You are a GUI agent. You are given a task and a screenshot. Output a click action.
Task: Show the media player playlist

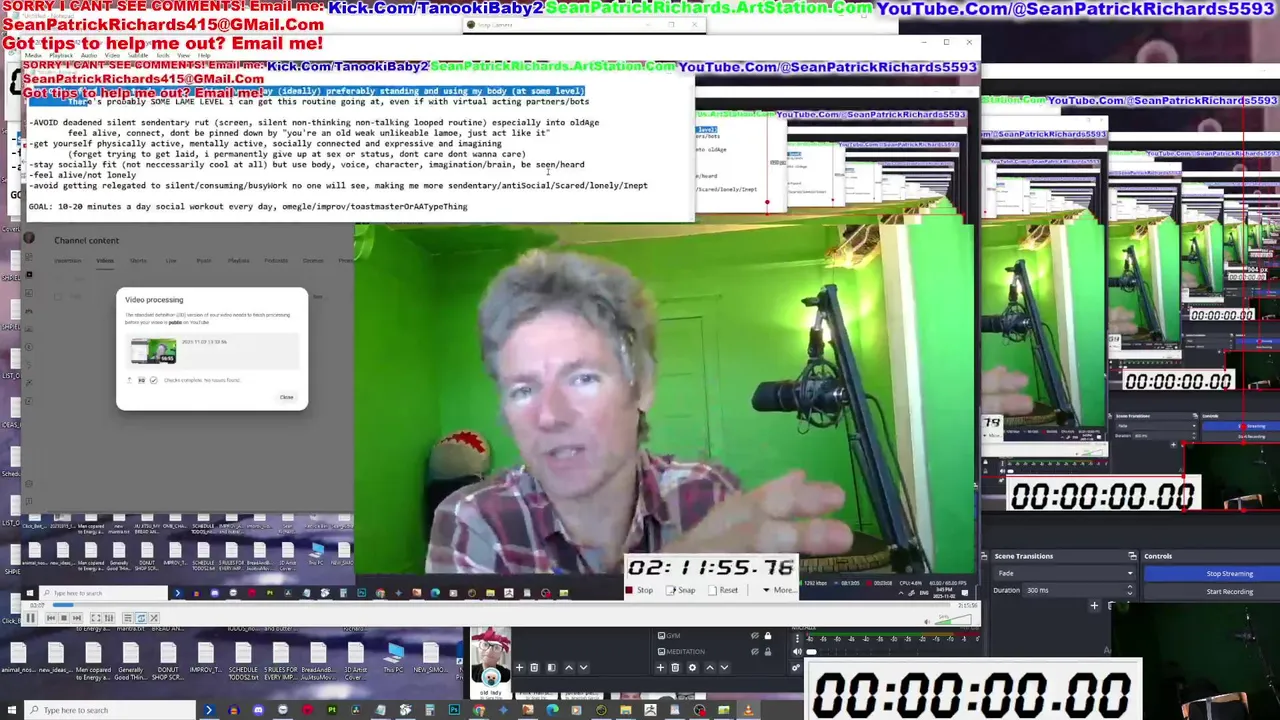tap(128, 618)
